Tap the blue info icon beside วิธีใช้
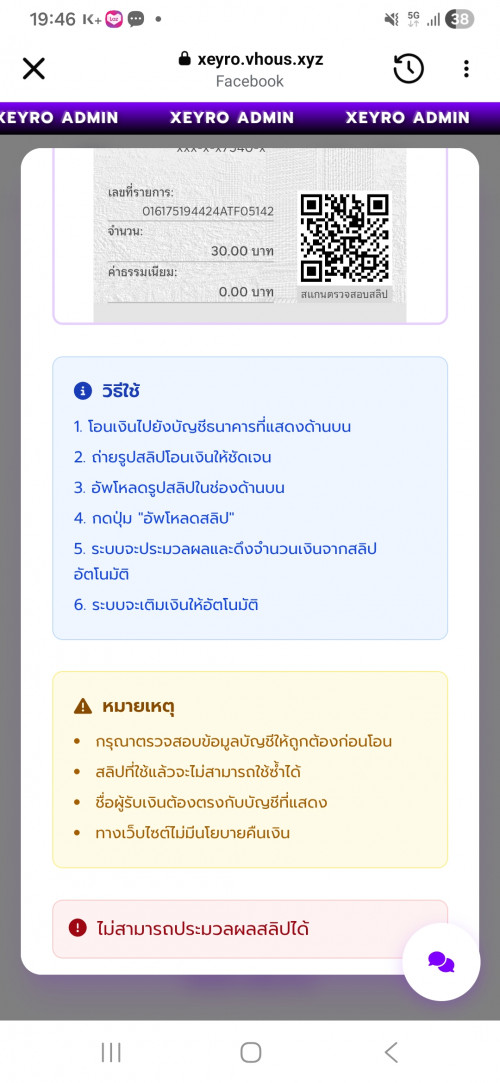The image size is (500, 1083). 82,391
